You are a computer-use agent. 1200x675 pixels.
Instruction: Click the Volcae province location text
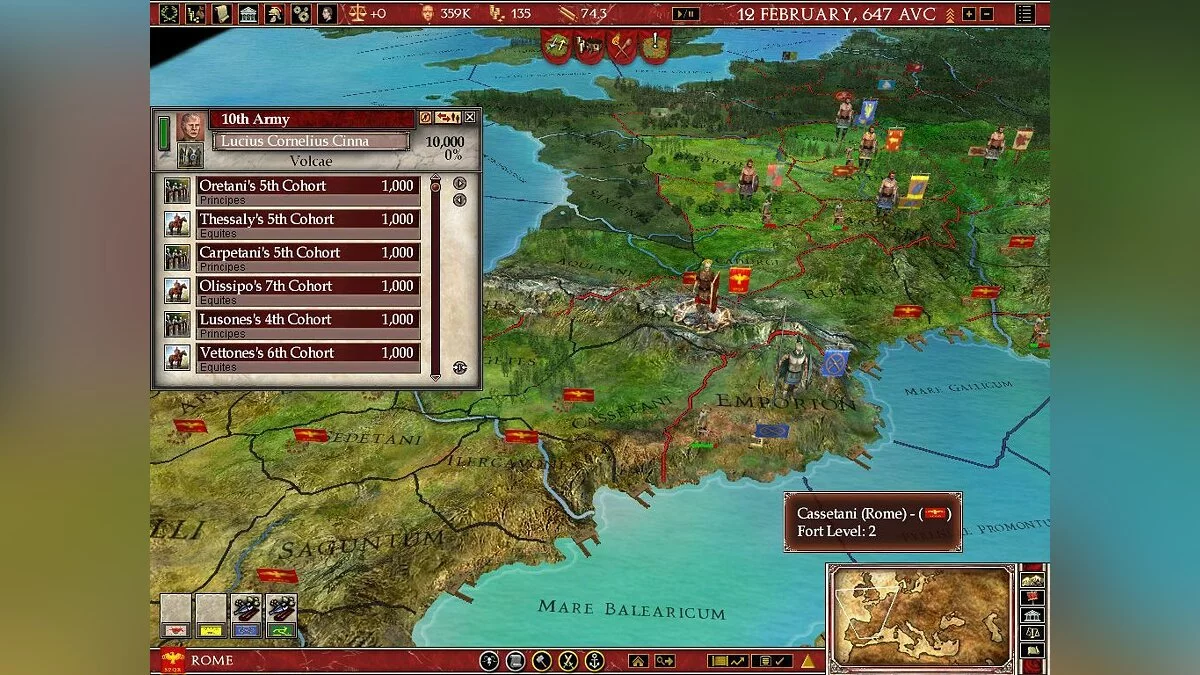(311, 161)
